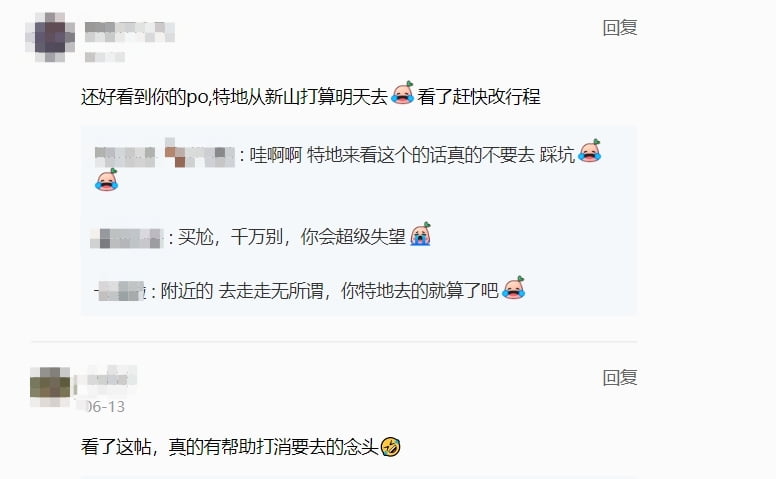Click the blurred replier name before 买尬
The image size is (776, 479).
pos(127,238)
